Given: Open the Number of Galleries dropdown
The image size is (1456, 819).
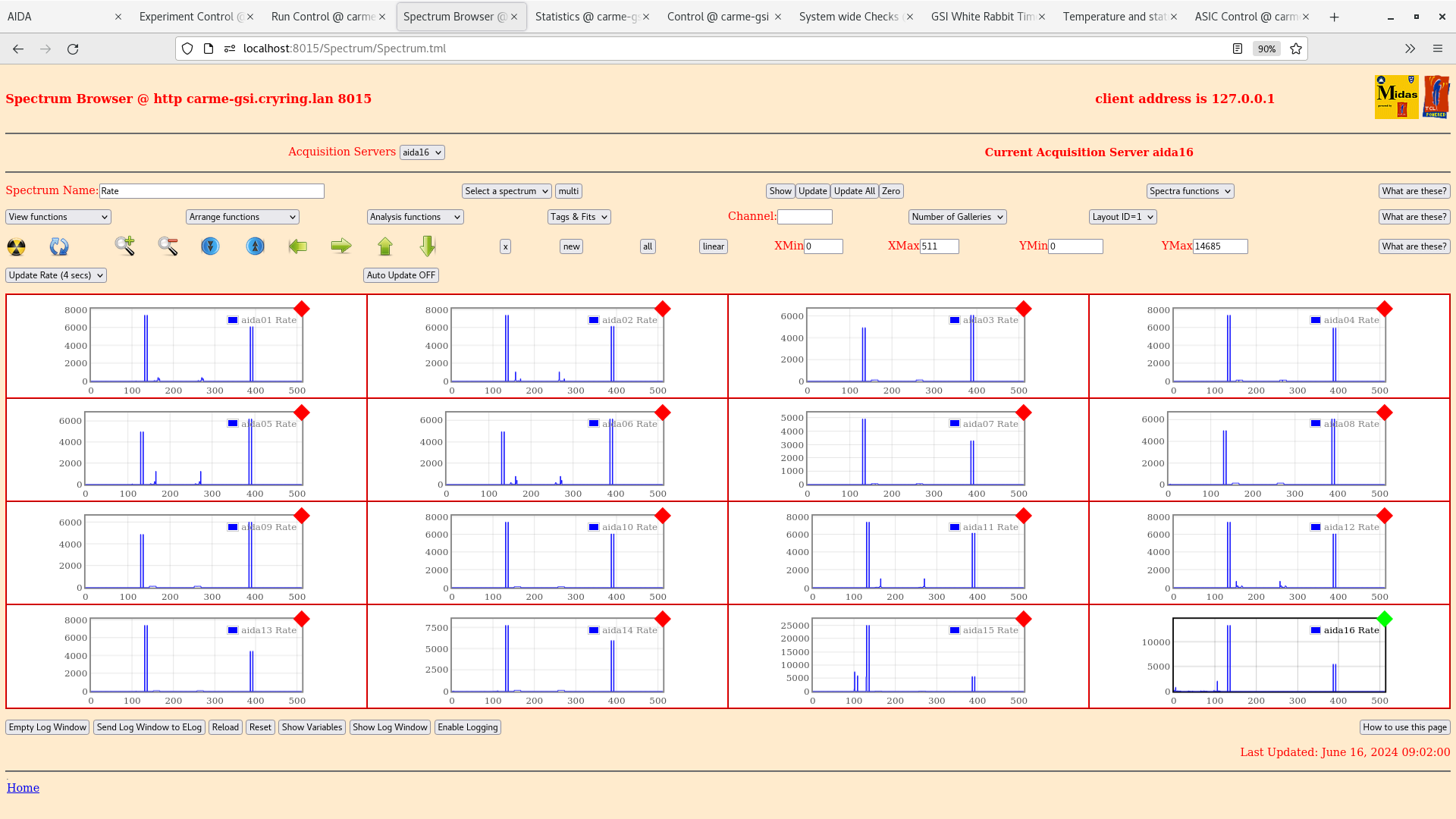Looking at the screenshot, I should (957, 217).
